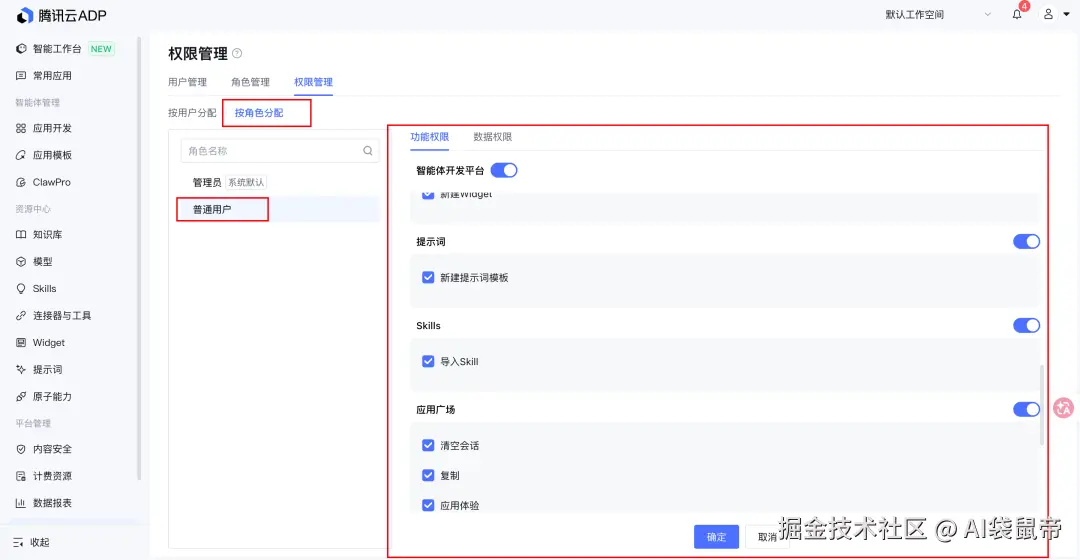The image size is (1080, 560).
Task: Open the 应用模板 icon
Action: tap(21, 155)
